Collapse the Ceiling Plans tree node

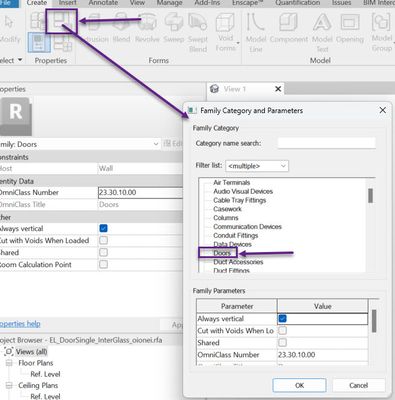tap(9, 385)
